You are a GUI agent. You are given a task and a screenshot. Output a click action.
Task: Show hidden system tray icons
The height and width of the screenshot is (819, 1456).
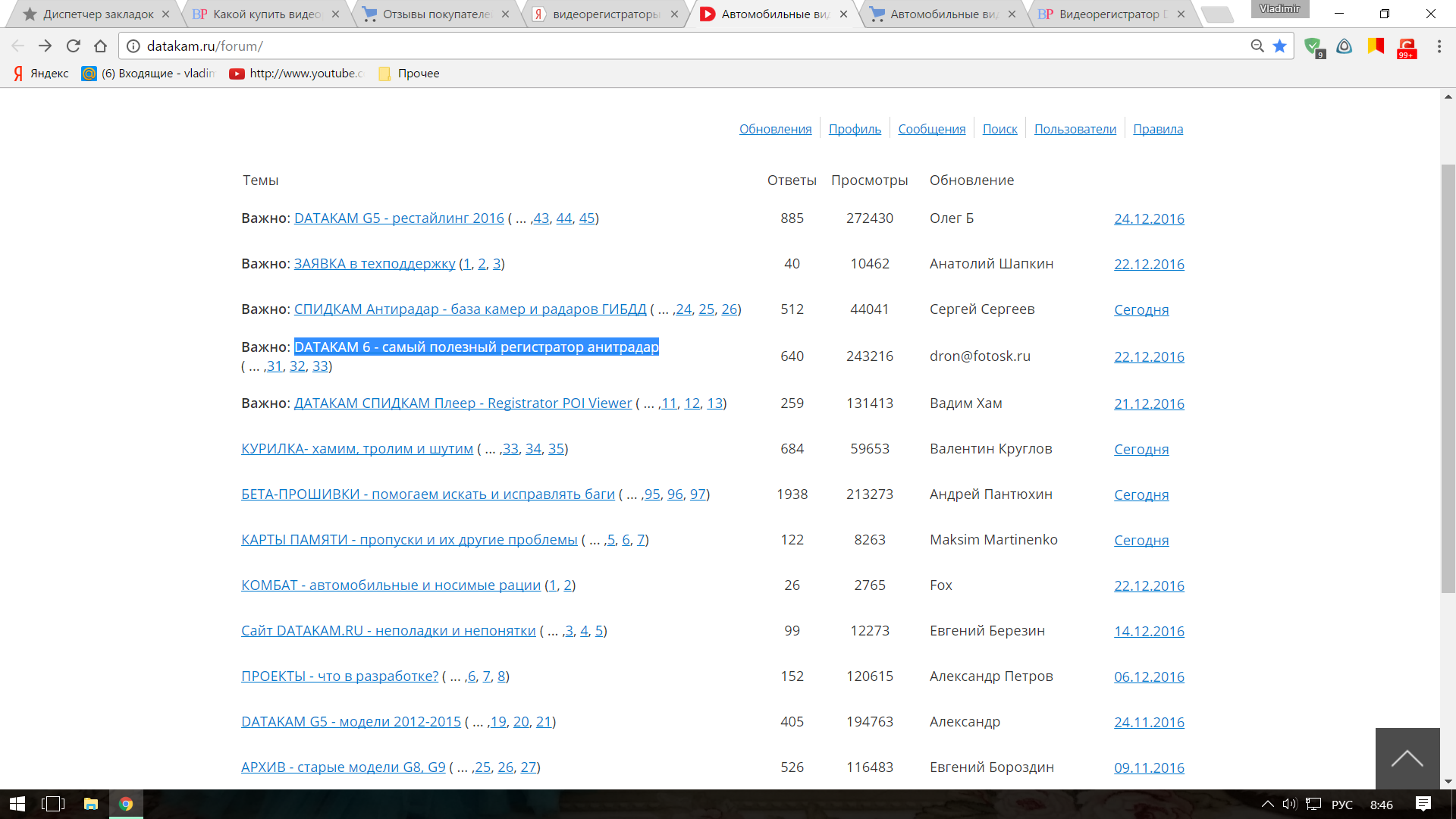1267,804
